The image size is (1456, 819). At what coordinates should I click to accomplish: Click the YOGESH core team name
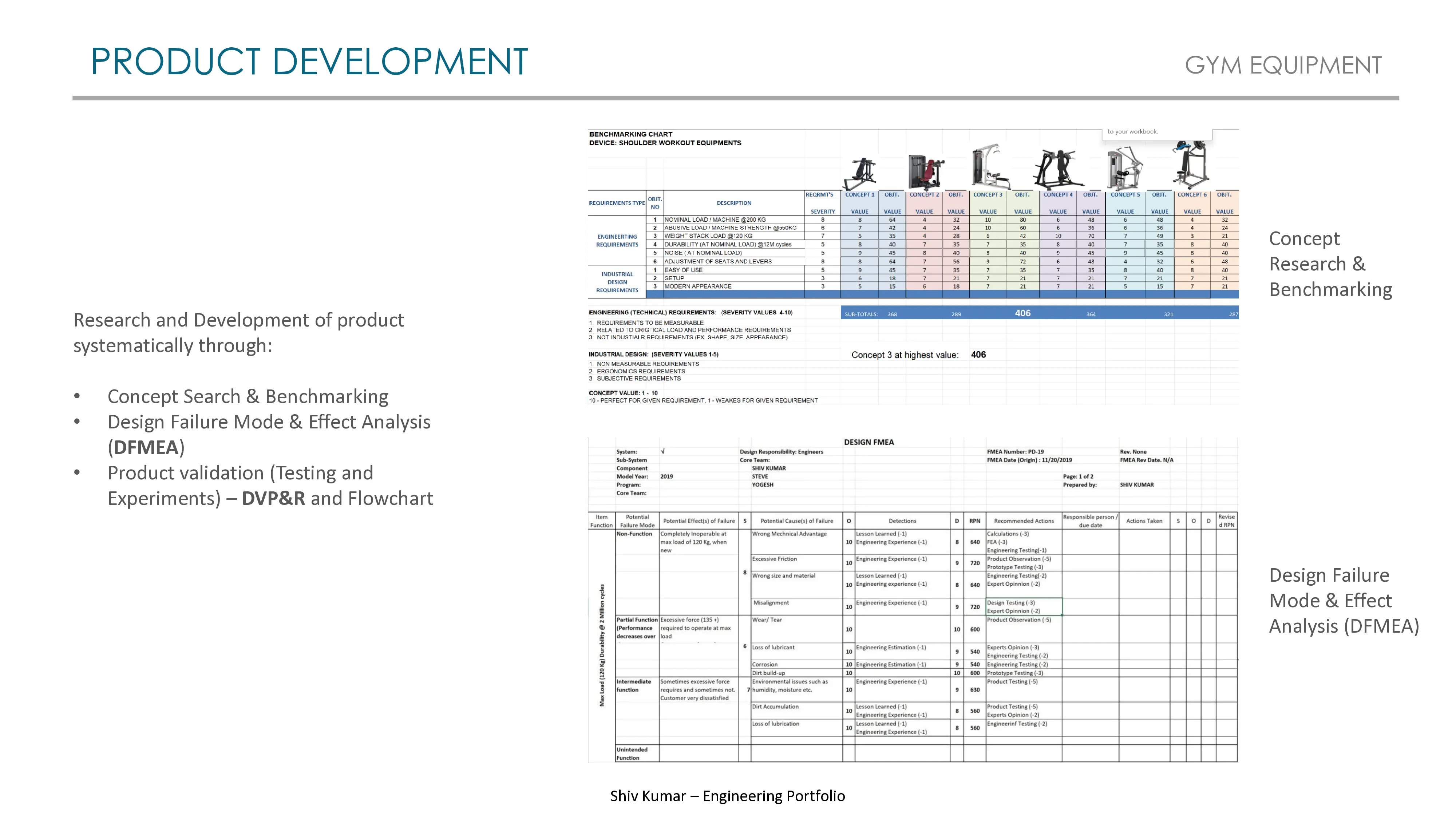coord(763,485)
